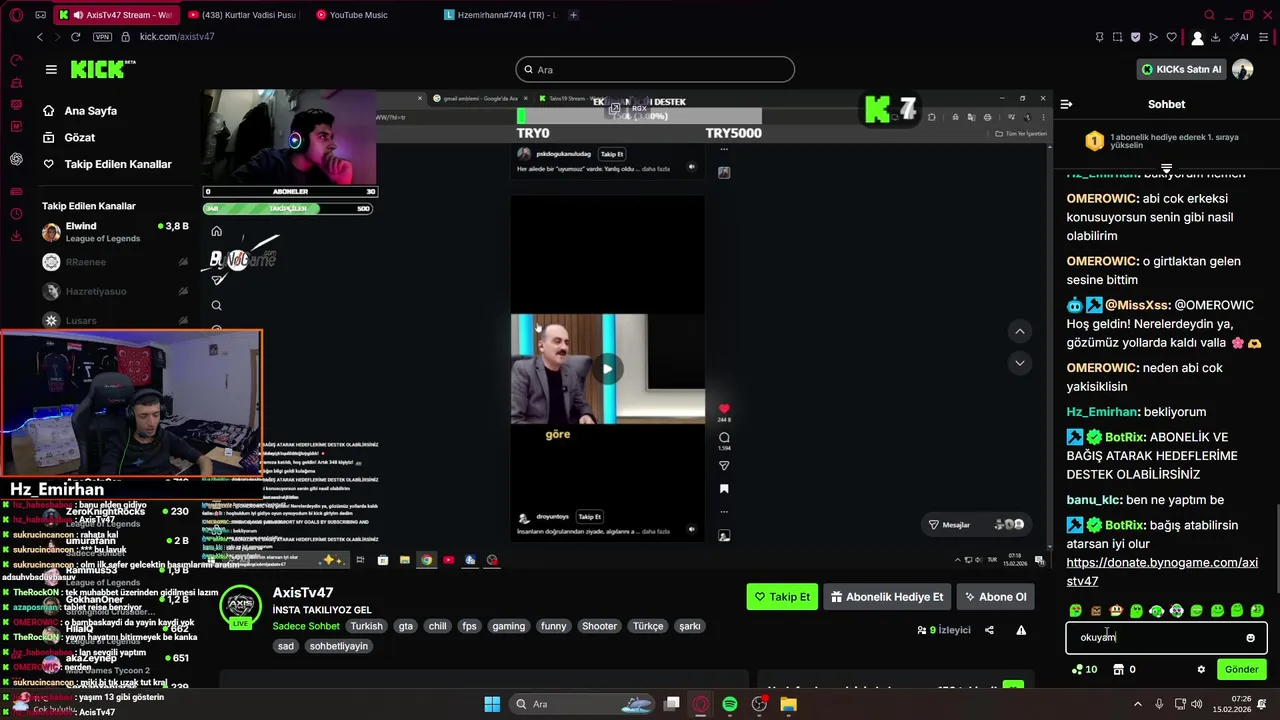This screenshot has height=720, width=1280.
Task: Go back in browser history
Action: (x=39, y=37)
